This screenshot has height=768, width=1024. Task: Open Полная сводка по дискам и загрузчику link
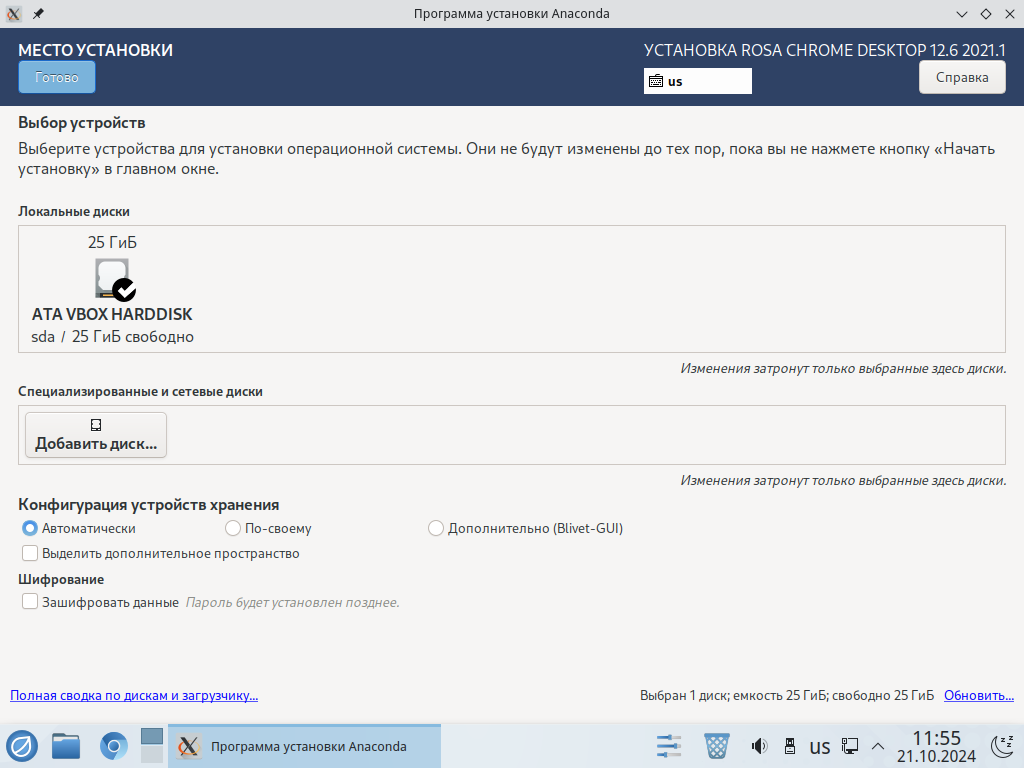(134, 695)
